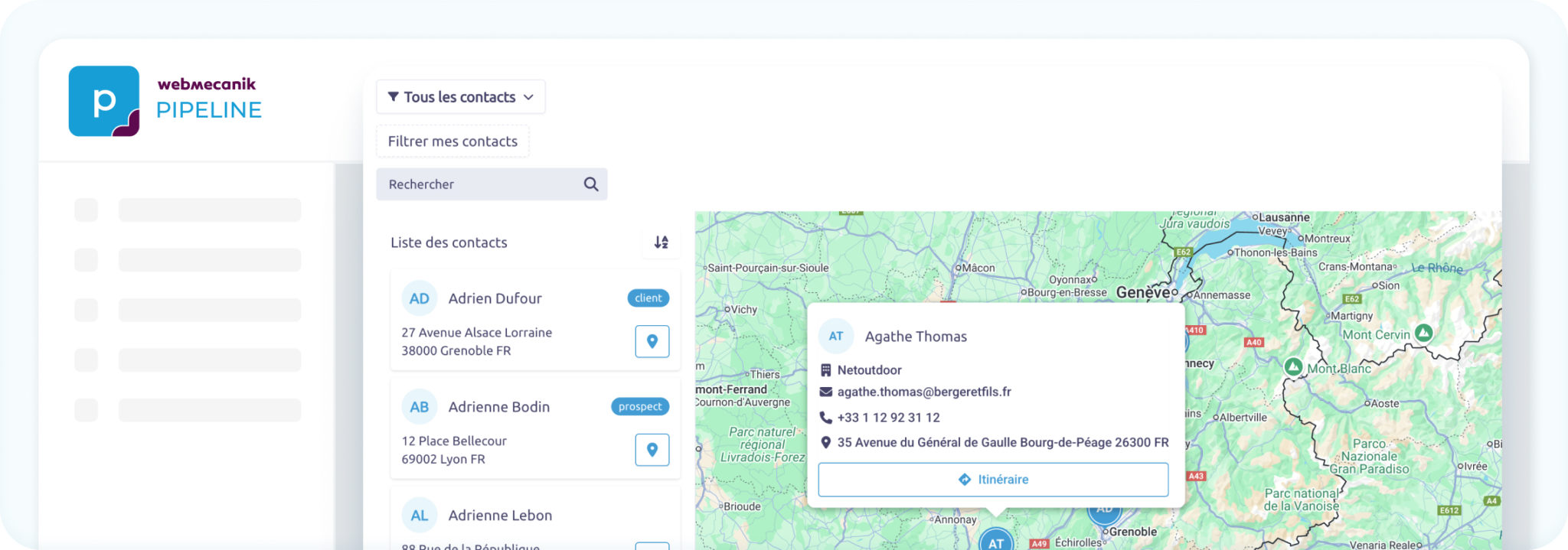1568x550 pixels.
Task: Click the Itinéraire button in popup
Action: pyautogui.click(x=993, y=480)
